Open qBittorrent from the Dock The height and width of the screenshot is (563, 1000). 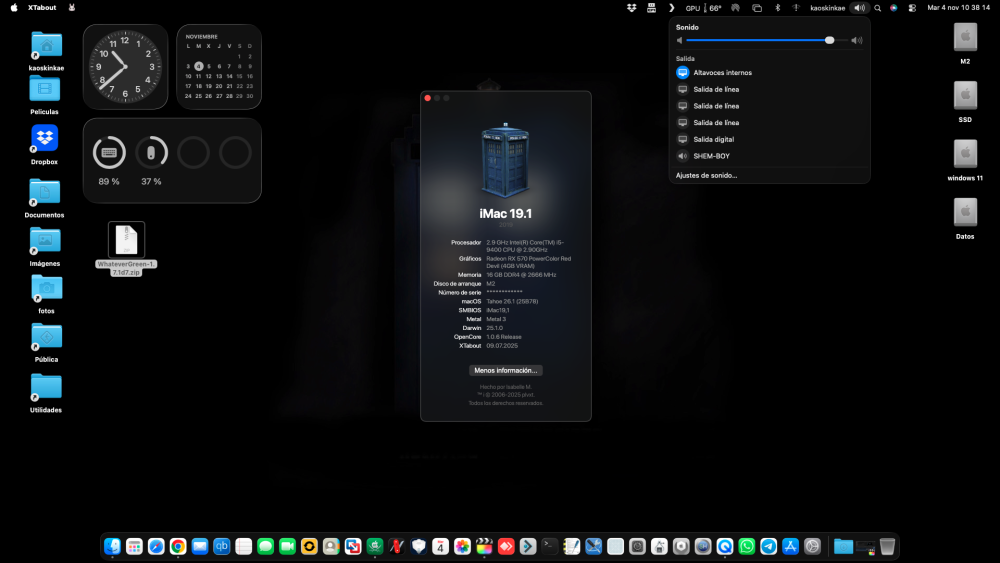click(x=221, y=546)
